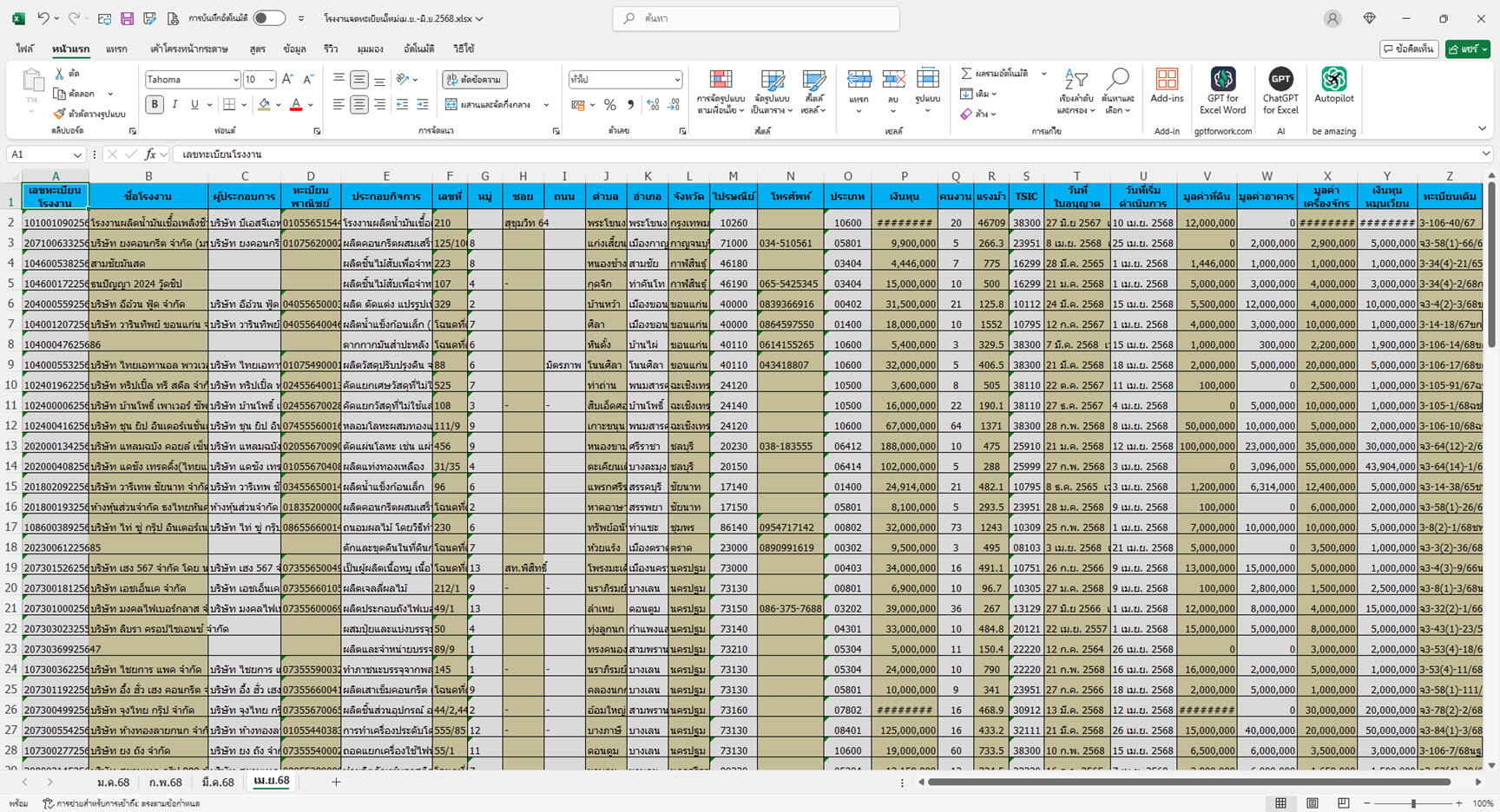Toggle Underline formatting
The width and height of the screenshot is (1500, 812).
194,104
